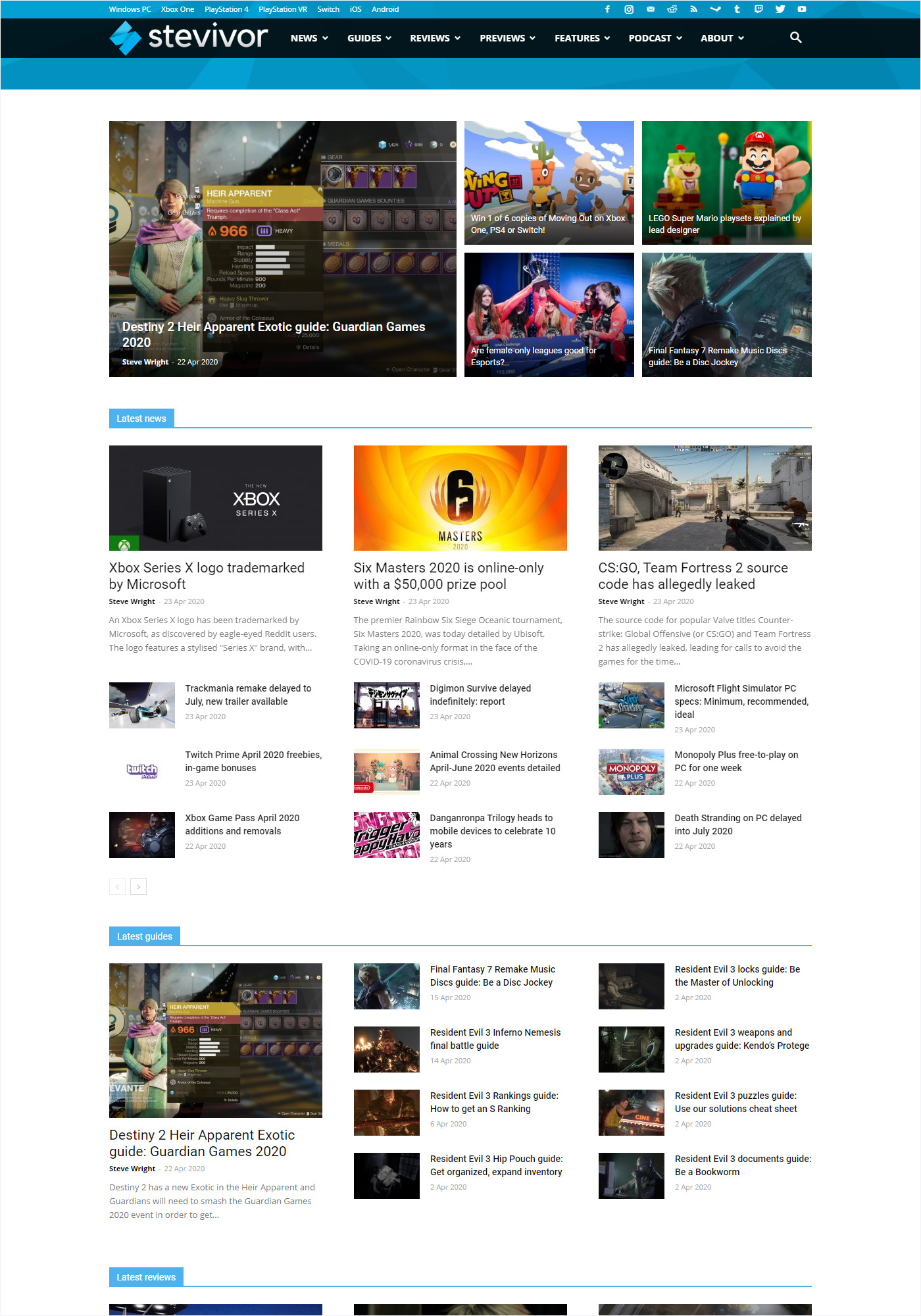Open the Reddit social icon
Image resolution: width=921 pixels, height=1316 pixels.
point(672,9)
